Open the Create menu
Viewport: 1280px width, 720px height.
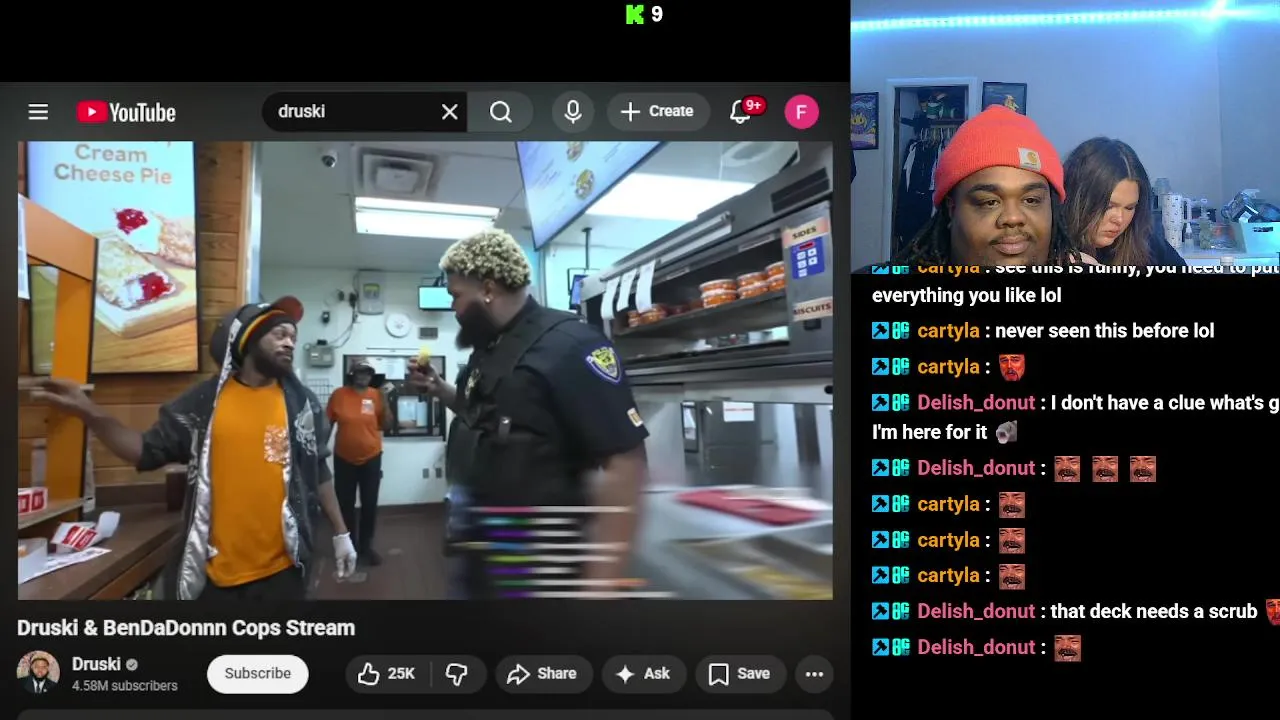(x=657, y=112)
